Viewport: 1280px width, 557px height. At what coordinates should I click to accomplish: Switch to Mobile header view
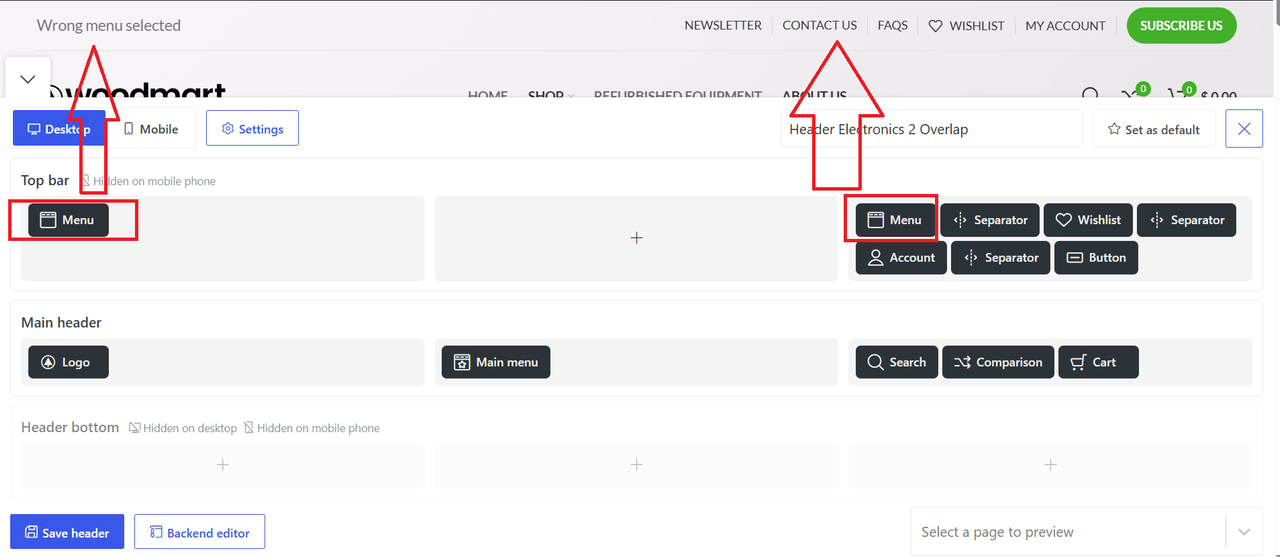click(151, 129)
